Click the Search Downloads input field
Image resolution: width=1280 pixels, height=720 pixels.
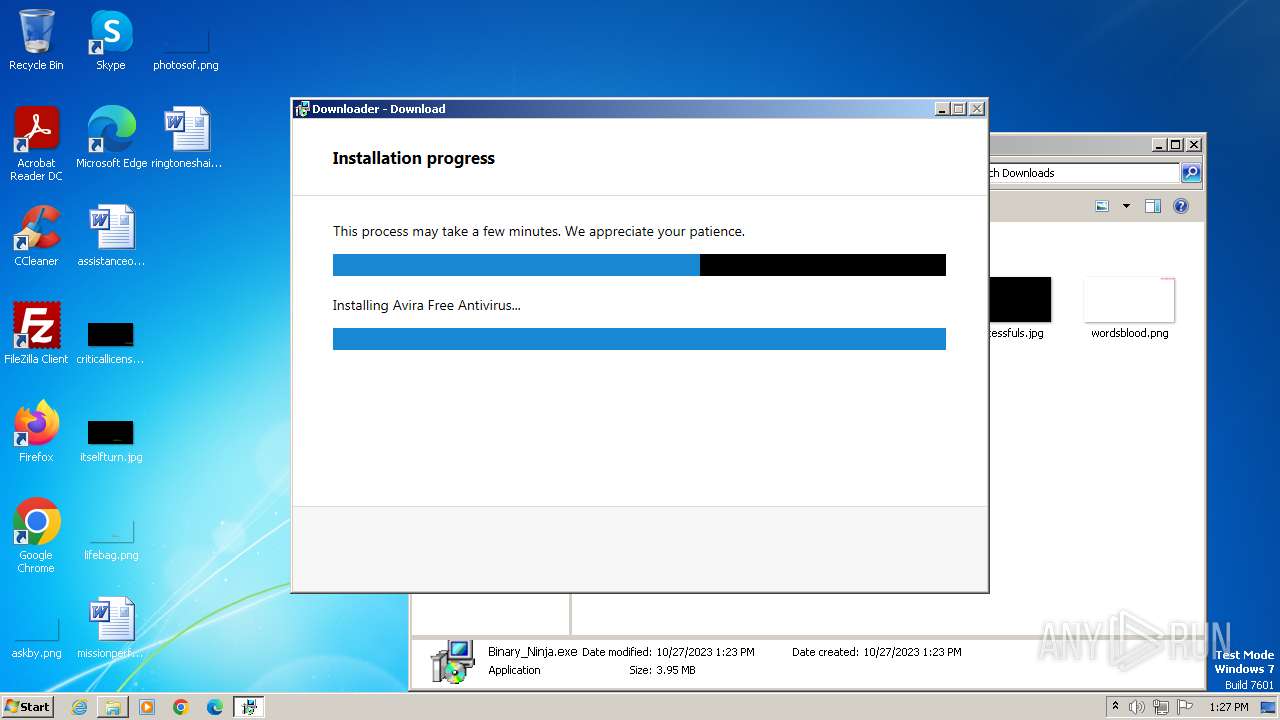point(1084,173)
